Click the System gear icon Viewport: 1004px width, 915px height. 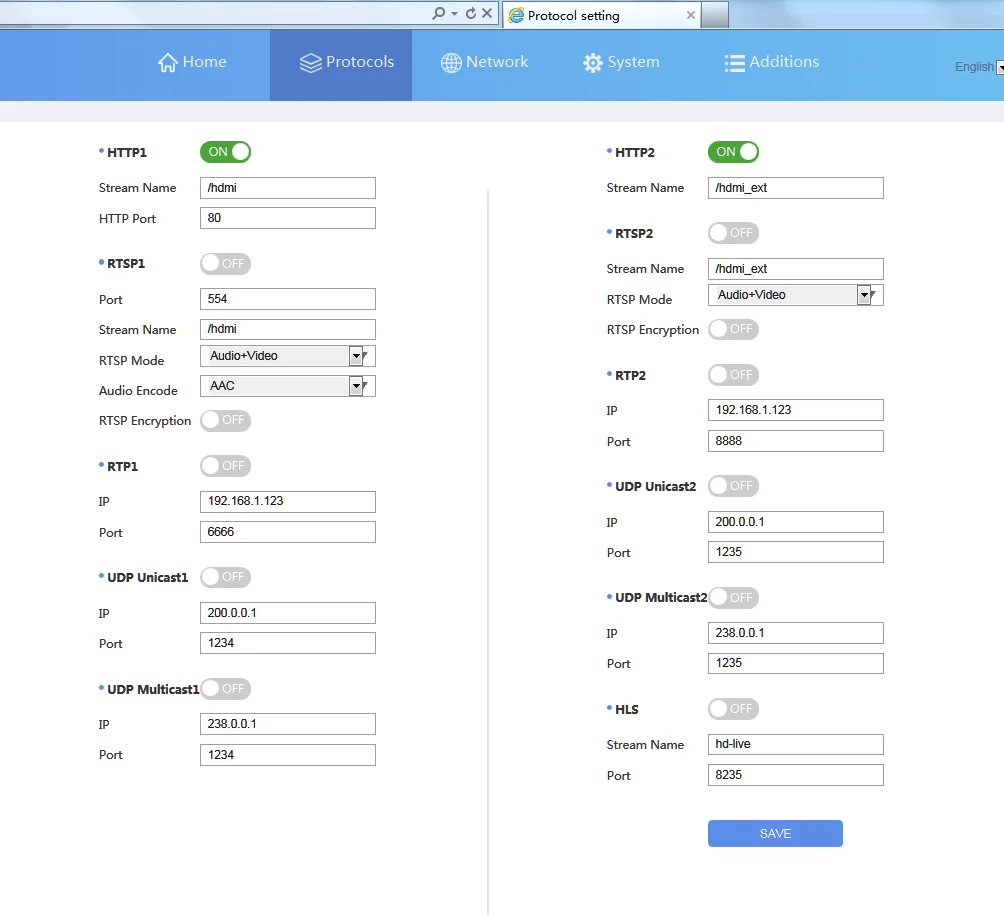click(x=593, y=63)
